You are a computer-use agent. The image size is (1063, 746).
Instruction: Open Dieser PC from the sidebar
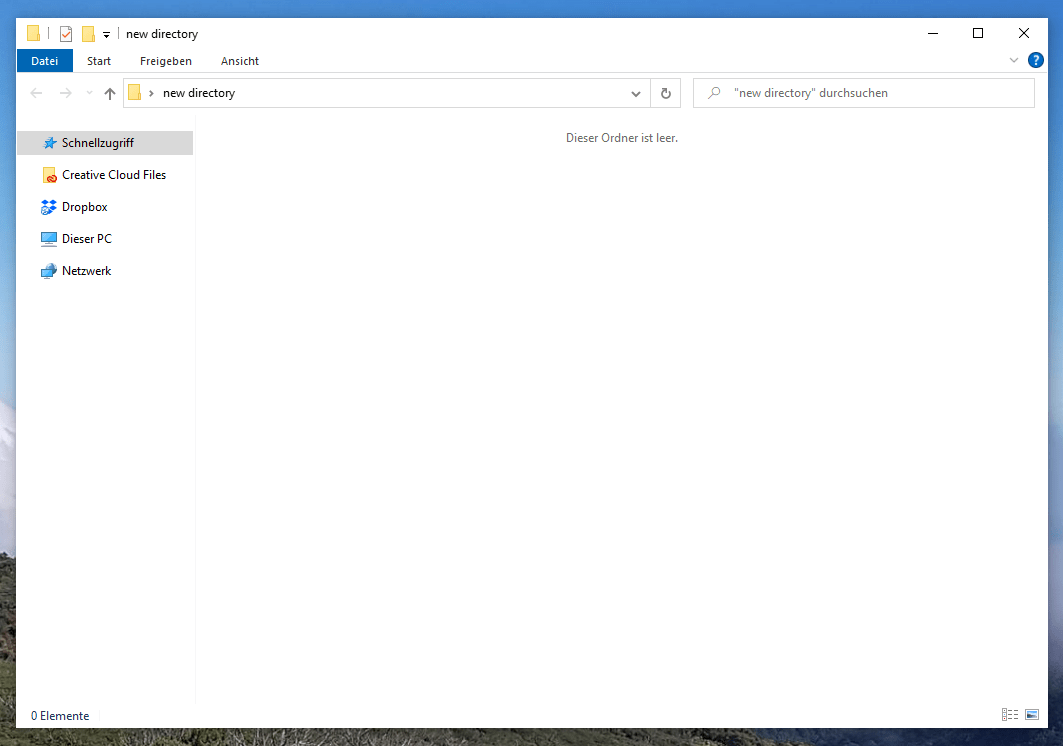[86, 238]
